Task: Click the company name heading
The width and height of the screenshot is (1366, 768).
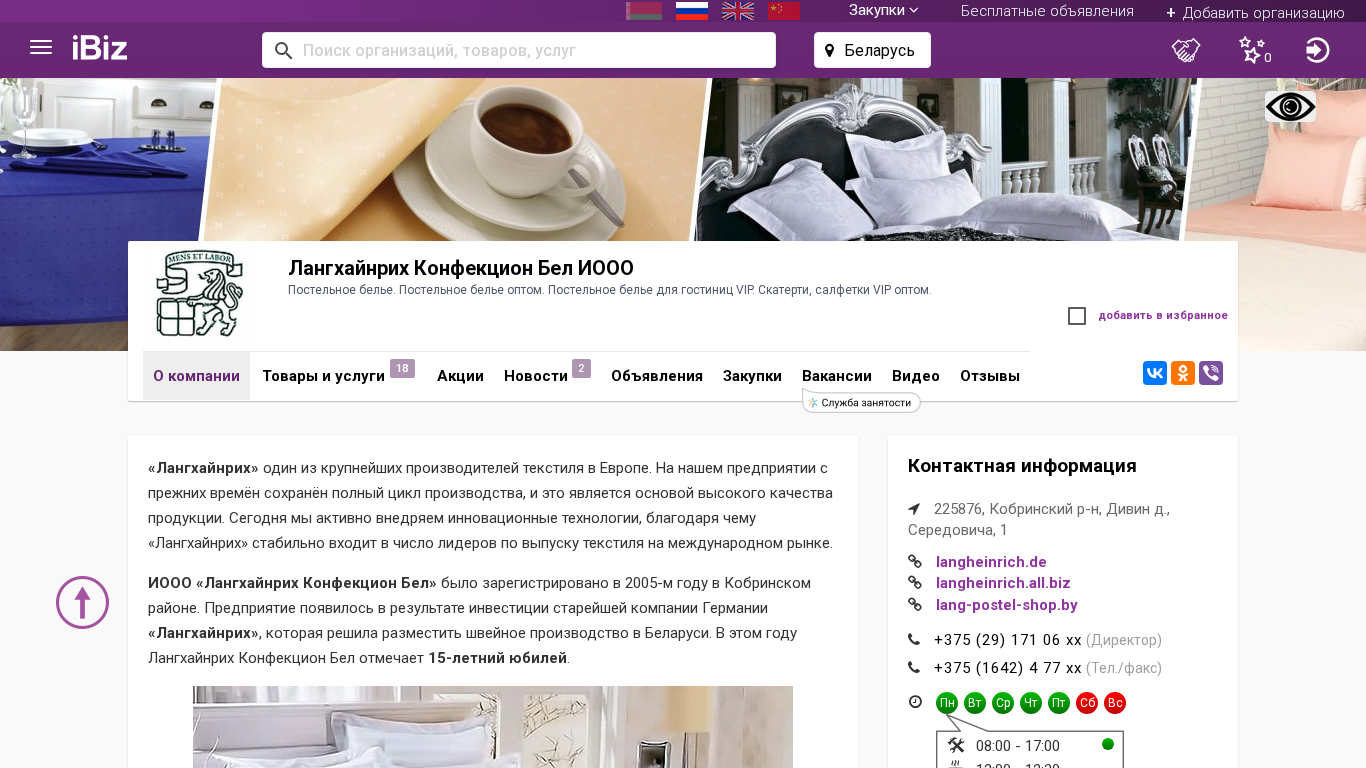Action: pyautogui.click(x=461, y=268)
